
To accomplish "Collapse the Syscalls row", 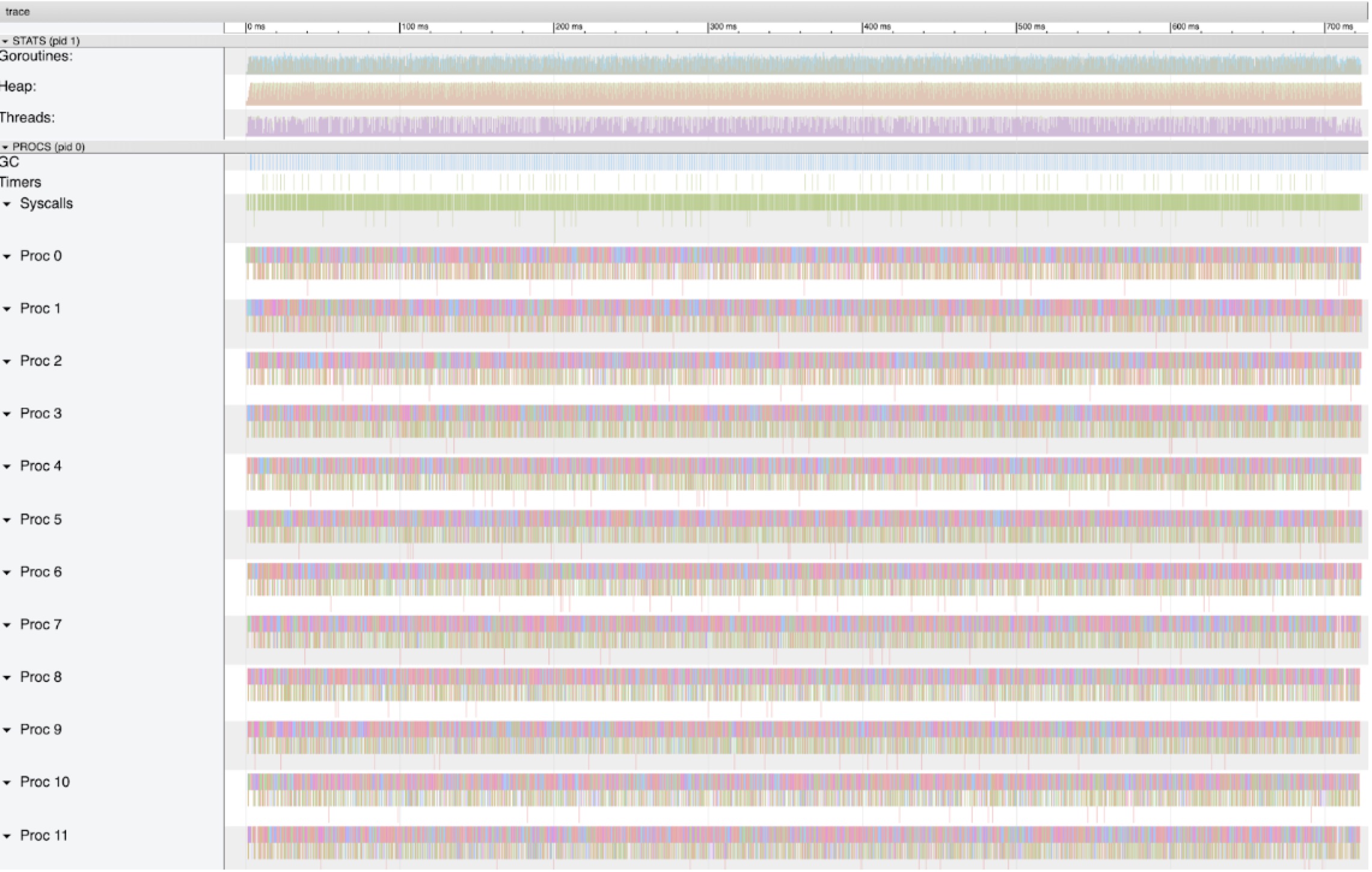I will tap(7, 204).
